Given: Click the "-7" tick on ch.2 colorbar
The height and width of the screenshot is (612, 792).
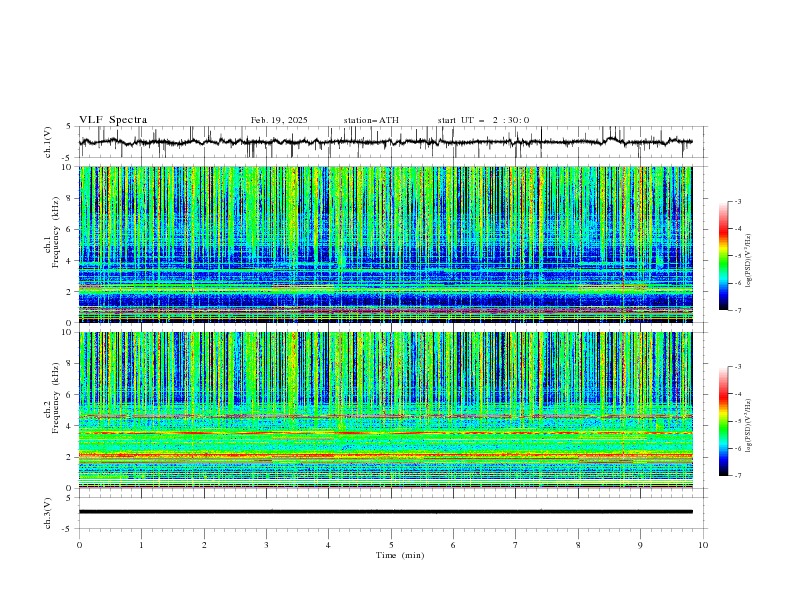Looking at the screenshot, I should [738, 476].
